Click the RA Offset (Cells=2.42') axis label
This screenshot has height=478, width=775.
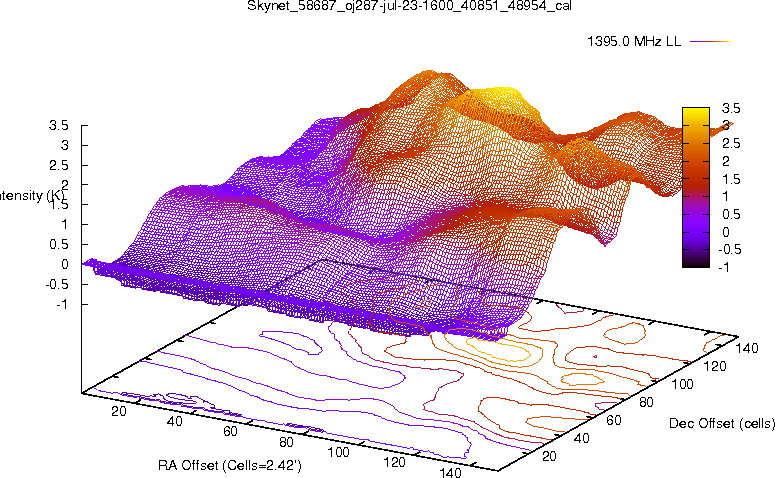click(230, 465)
